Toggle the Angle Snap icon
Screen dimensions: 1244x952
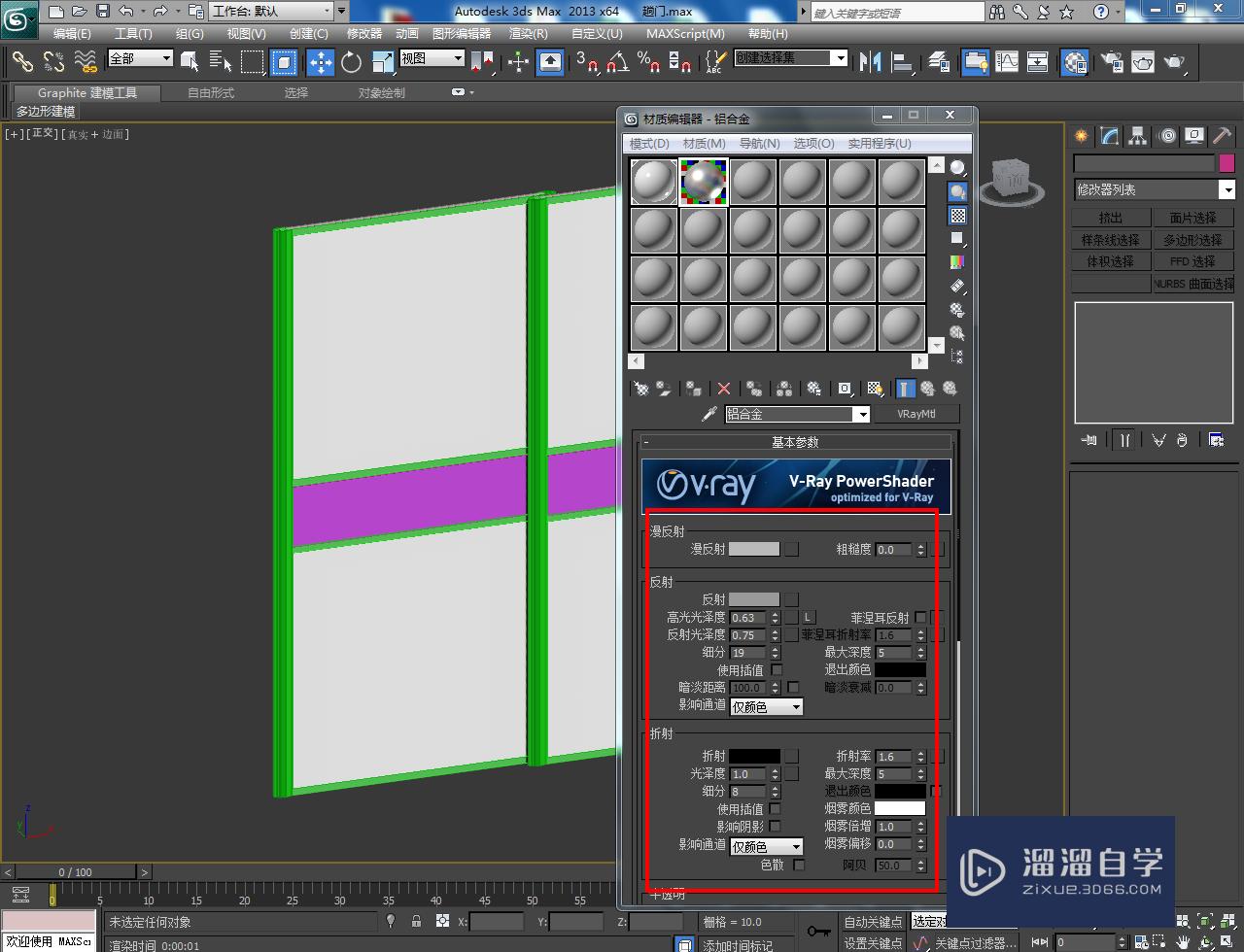(617, 62)
